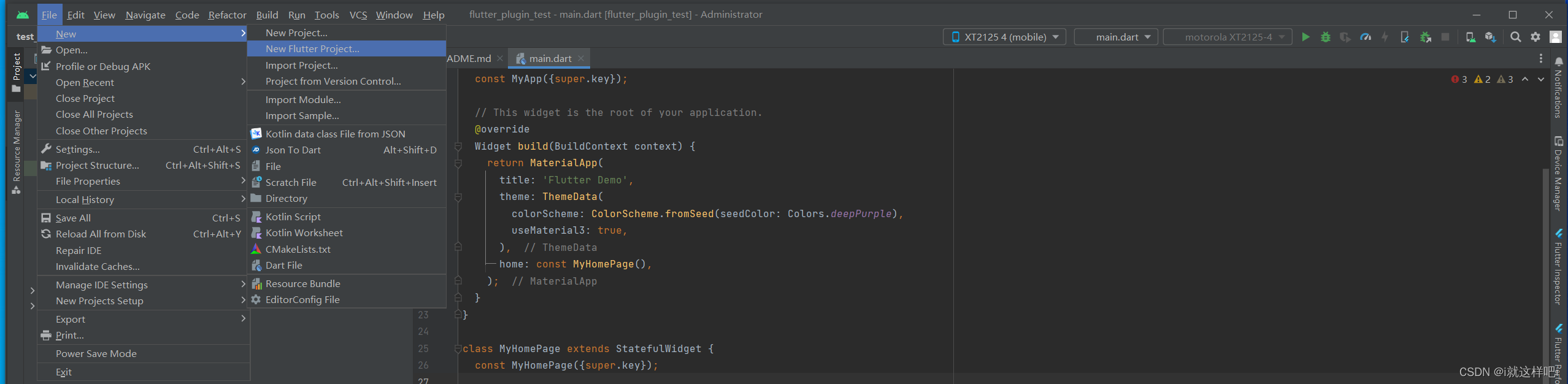Create a new Dart File
Screen dimensions: 1568x384
pos(347,265)
